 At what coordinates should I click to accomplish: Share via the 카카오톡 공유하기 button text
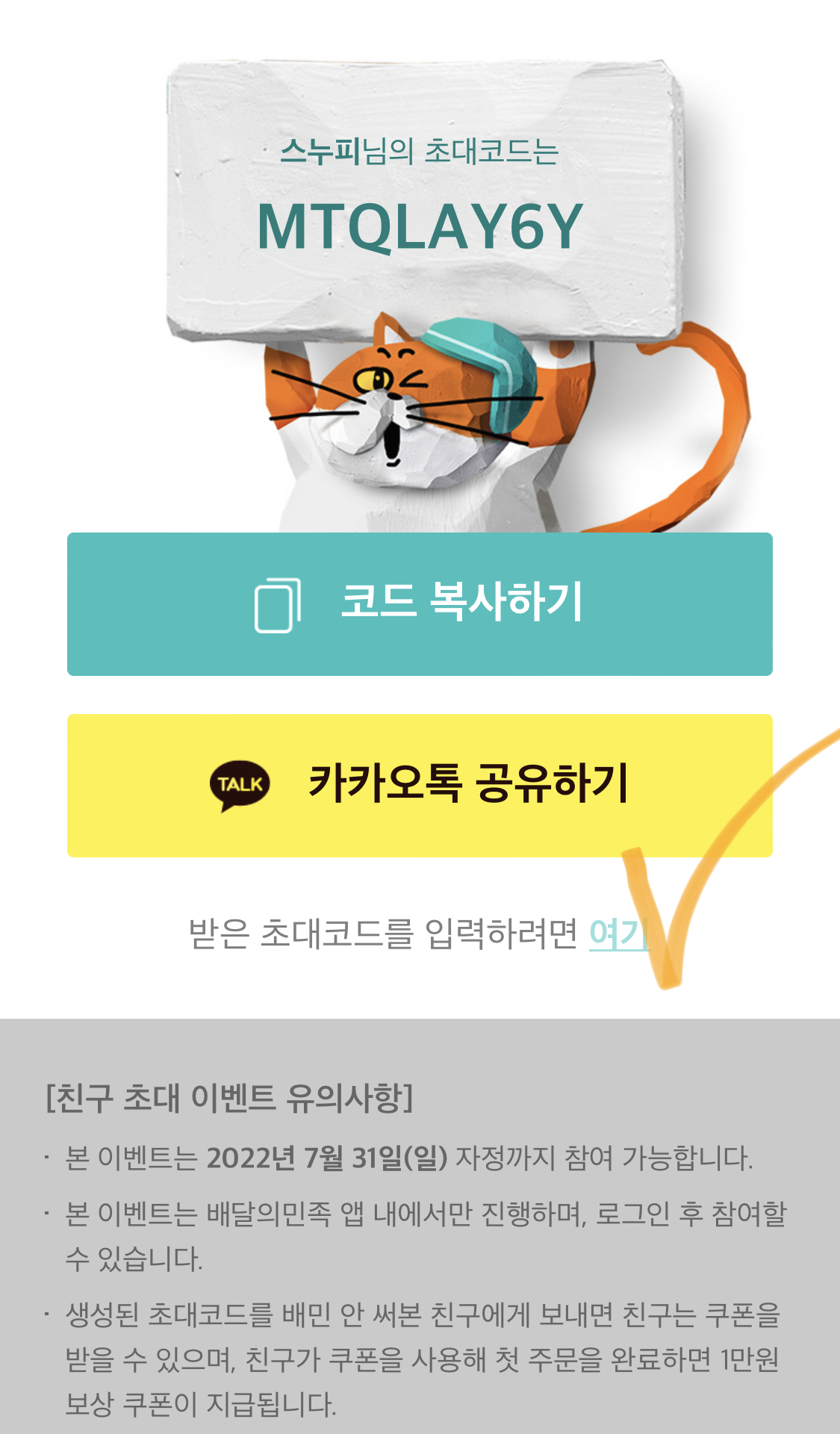pos(469,783)
